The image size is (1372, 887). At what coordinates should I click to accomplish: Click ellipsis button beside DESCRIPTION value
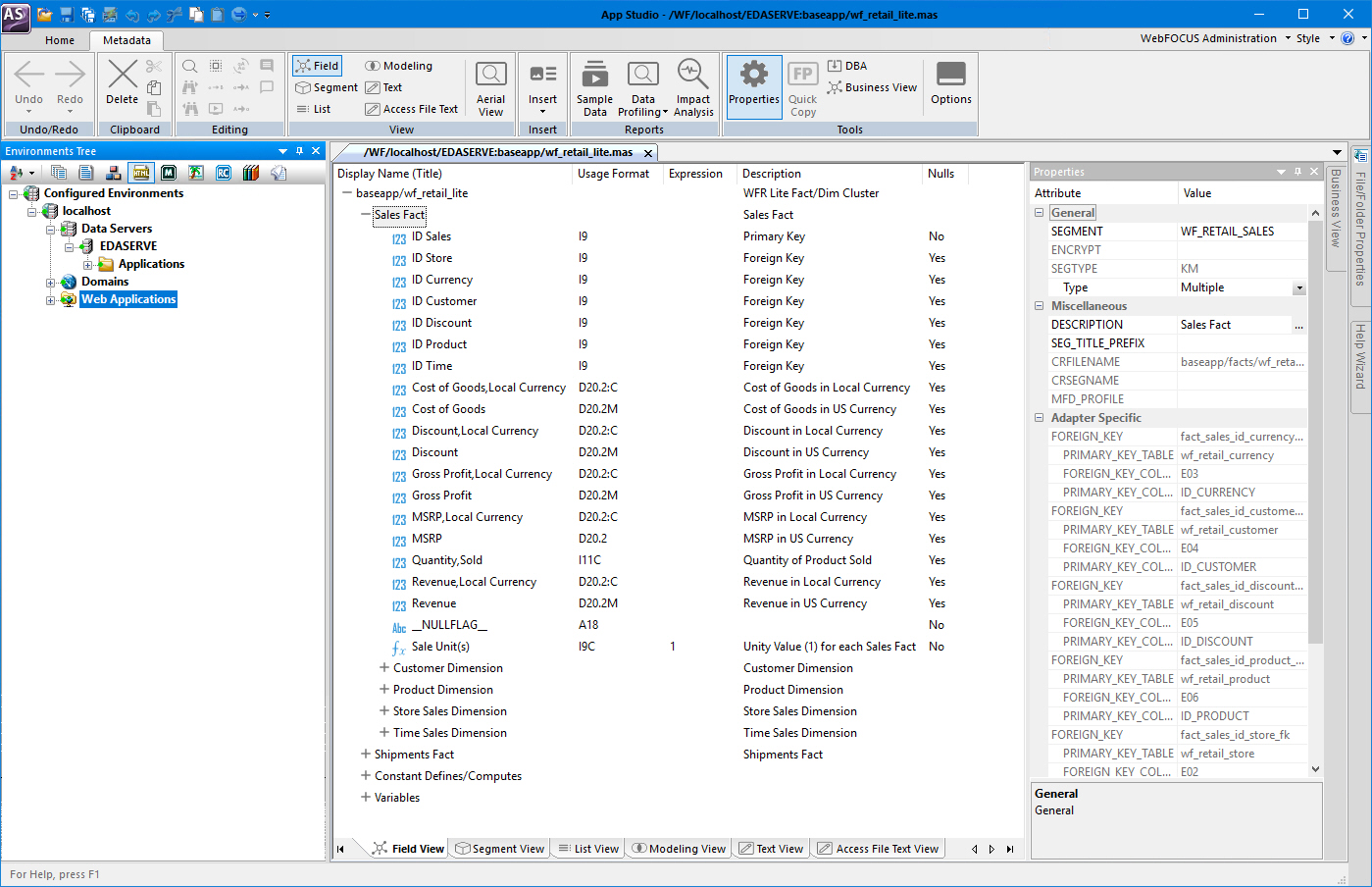[1299, 325]
